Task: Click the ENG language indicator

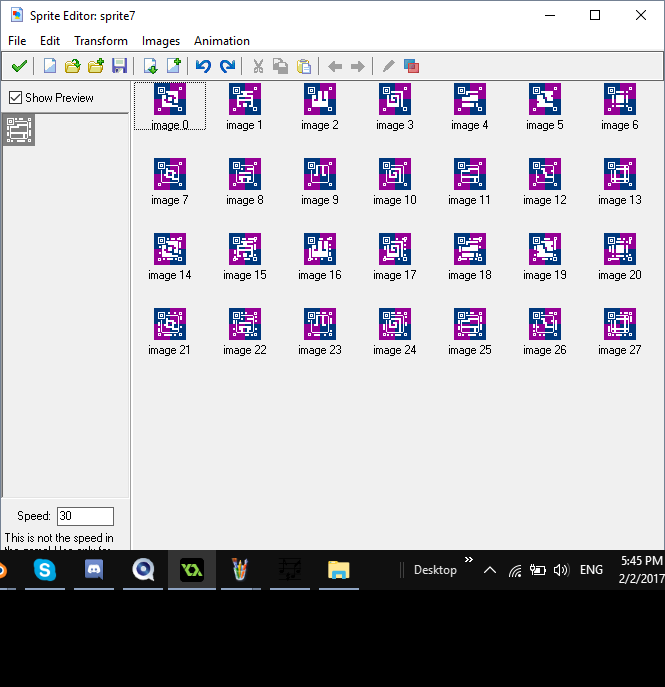Action: pos(591,570)
